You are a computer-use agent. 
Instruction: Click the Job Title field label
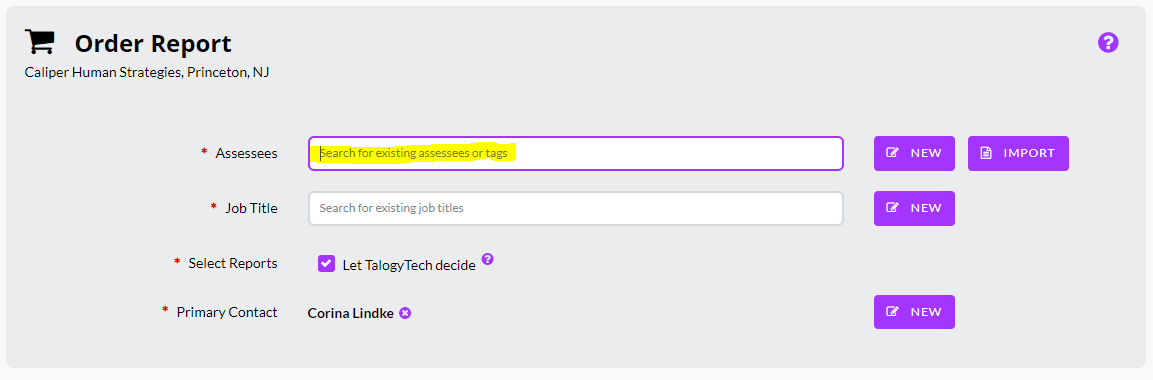click(251, 209)
